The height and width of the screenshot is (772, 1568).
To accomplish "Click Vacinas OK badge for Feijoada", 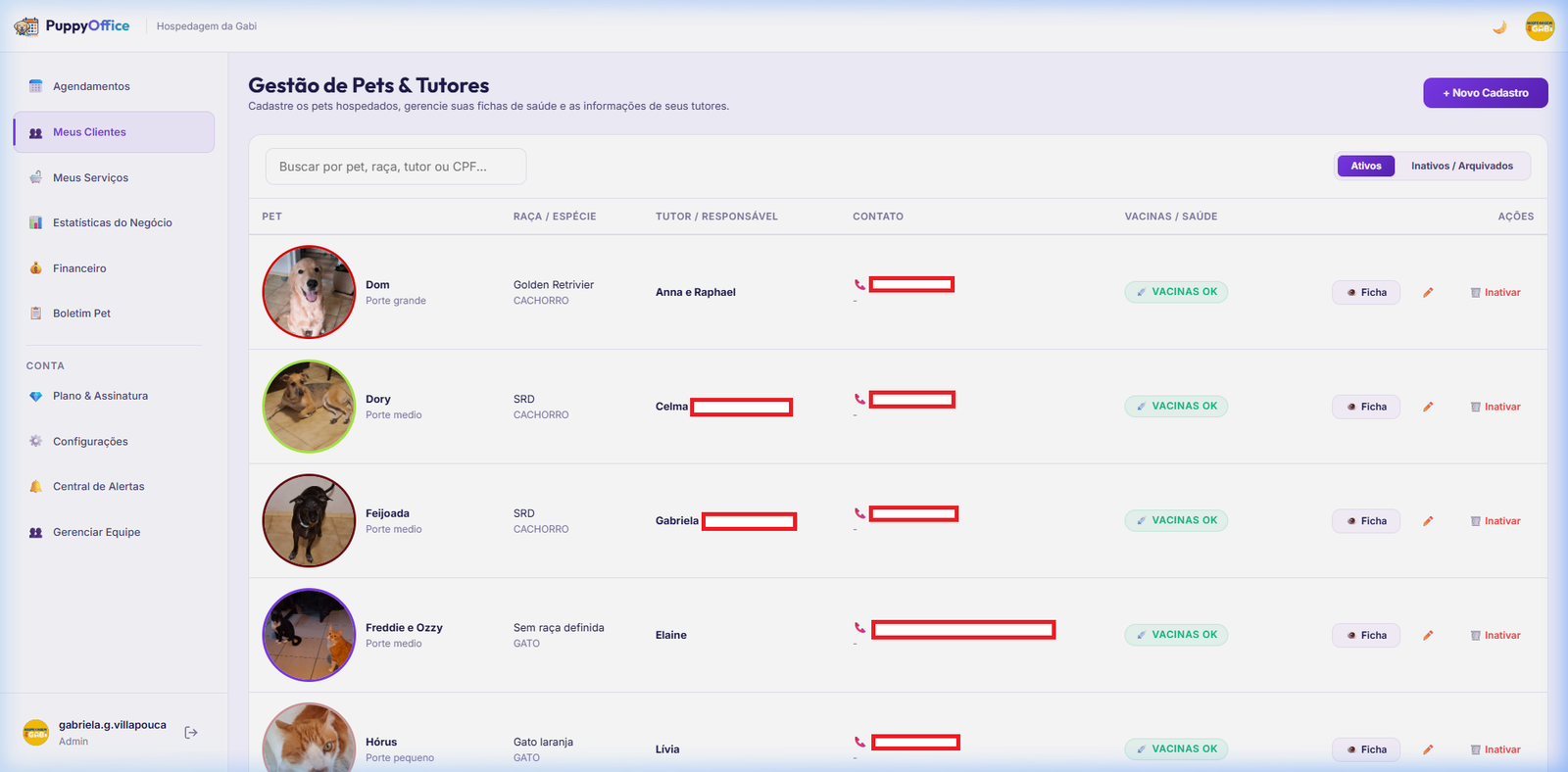I will (x=1176, y=520).
